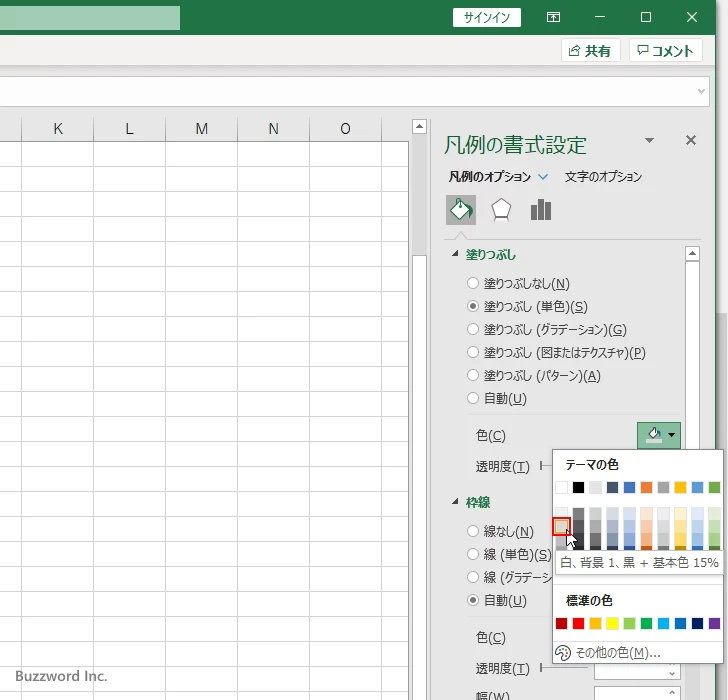Select 線なし(N) border radio button

click(473, 531)
